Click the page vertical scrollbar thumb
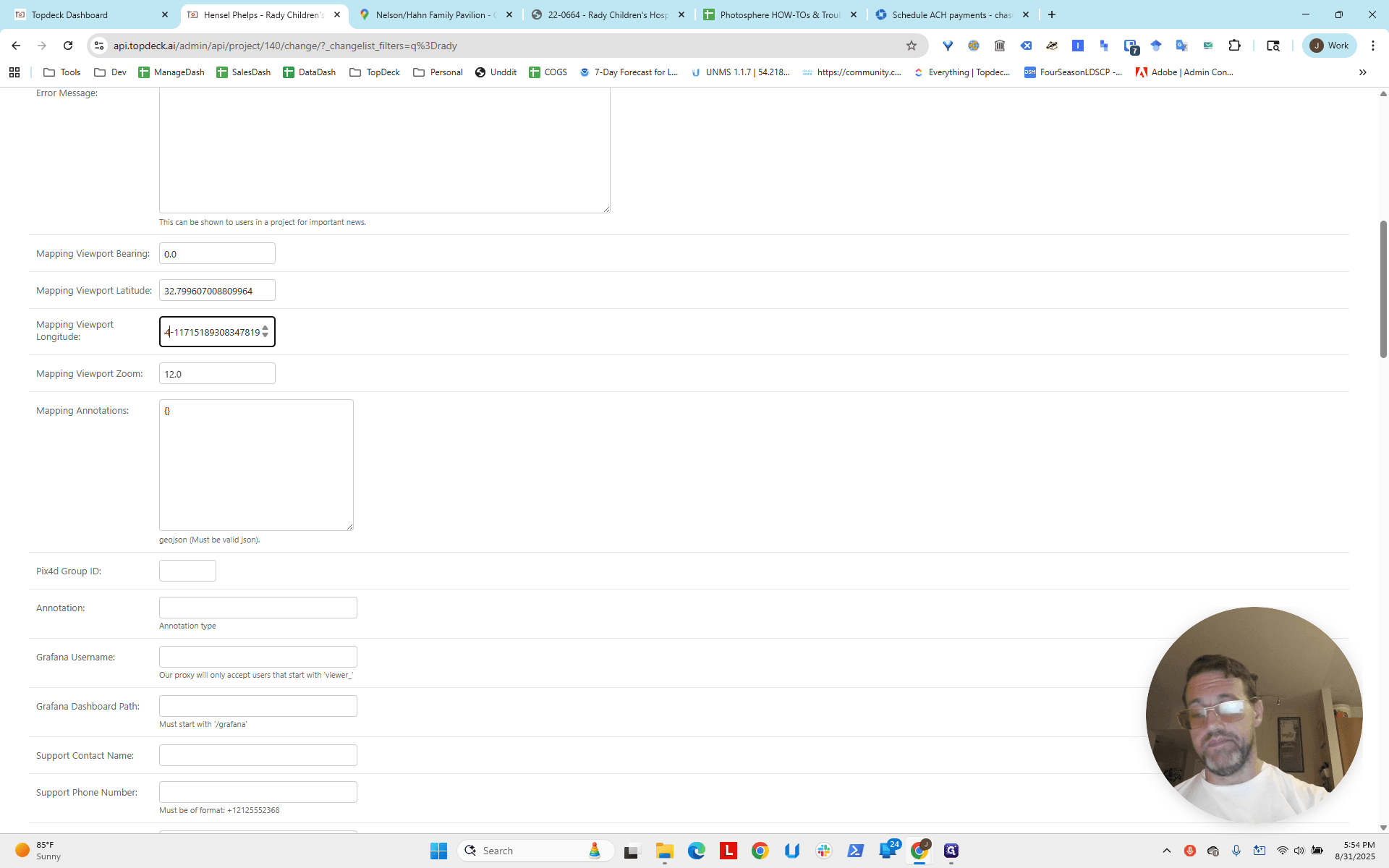Viewport: 1389px width, 868px height. (1382, 289)
